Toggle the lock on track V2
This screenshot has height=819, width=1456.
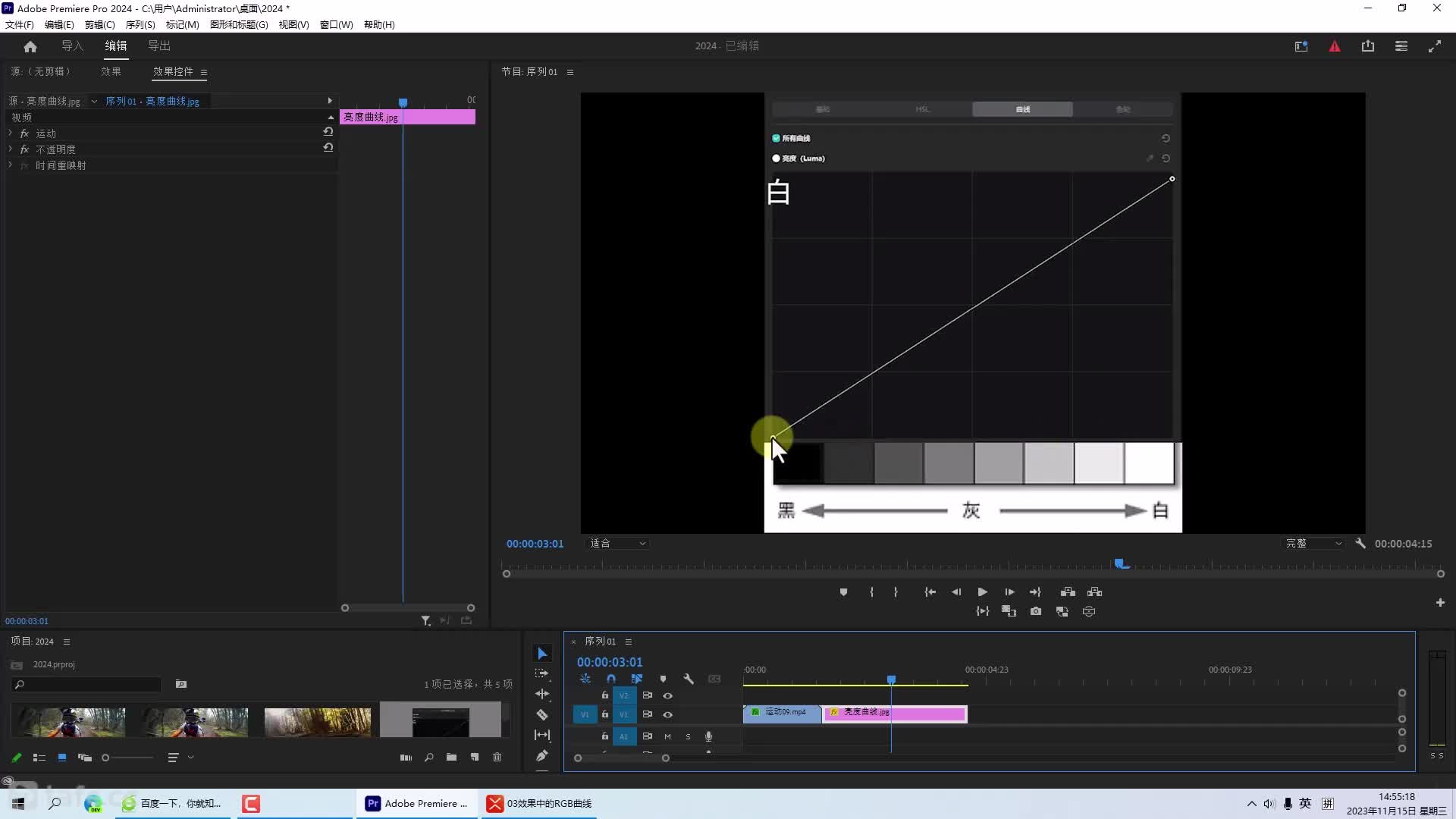[604, 695]
